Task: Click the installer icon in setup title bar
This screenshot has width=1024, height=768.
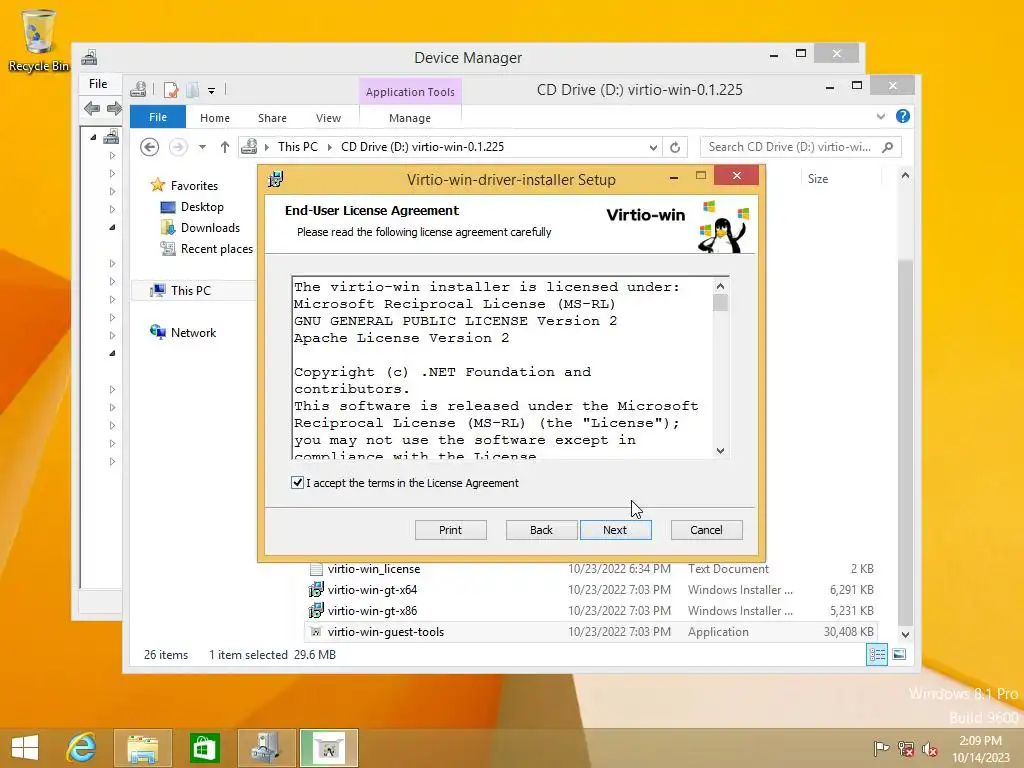Action: [x=276, y=179]
